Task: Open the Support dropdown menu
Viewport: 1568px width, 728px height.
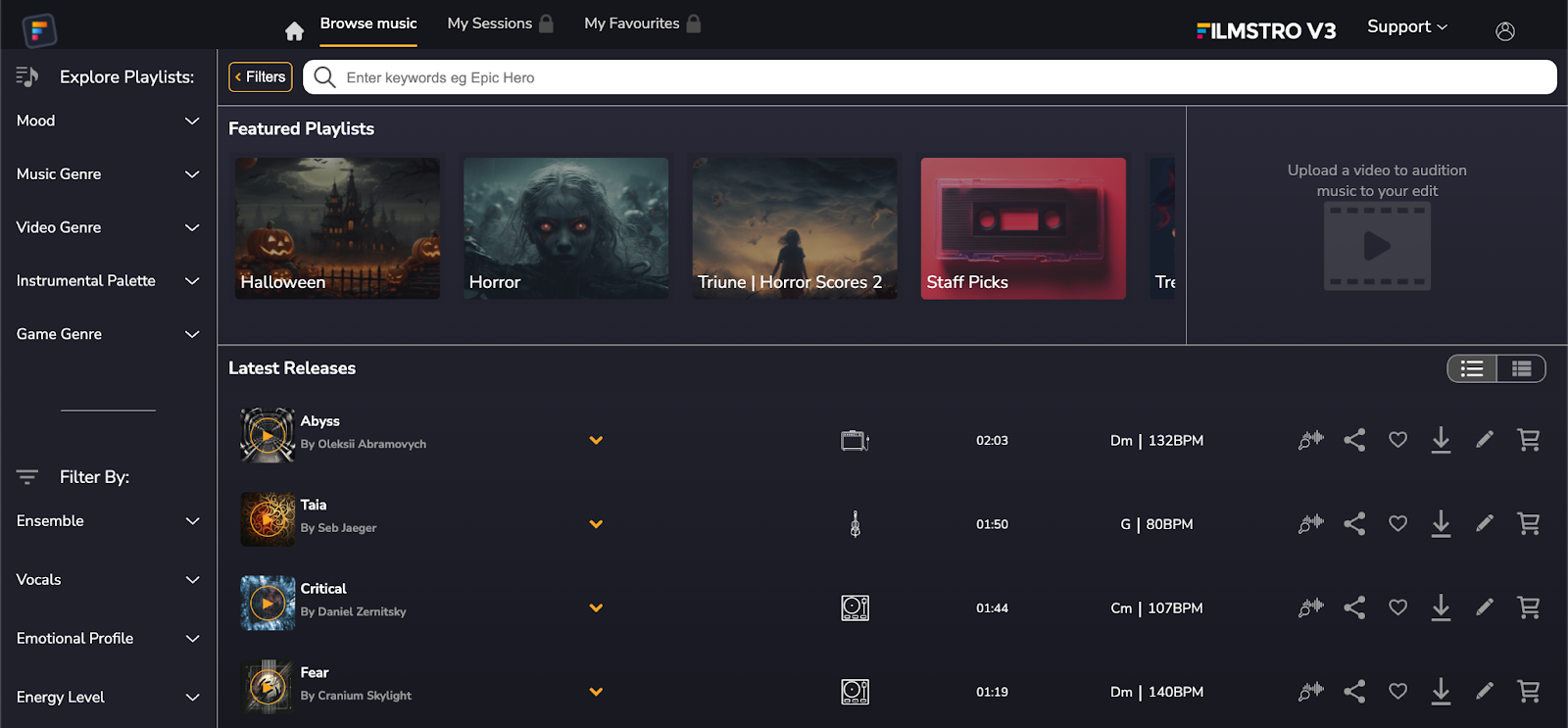Action: (1407, 26)
